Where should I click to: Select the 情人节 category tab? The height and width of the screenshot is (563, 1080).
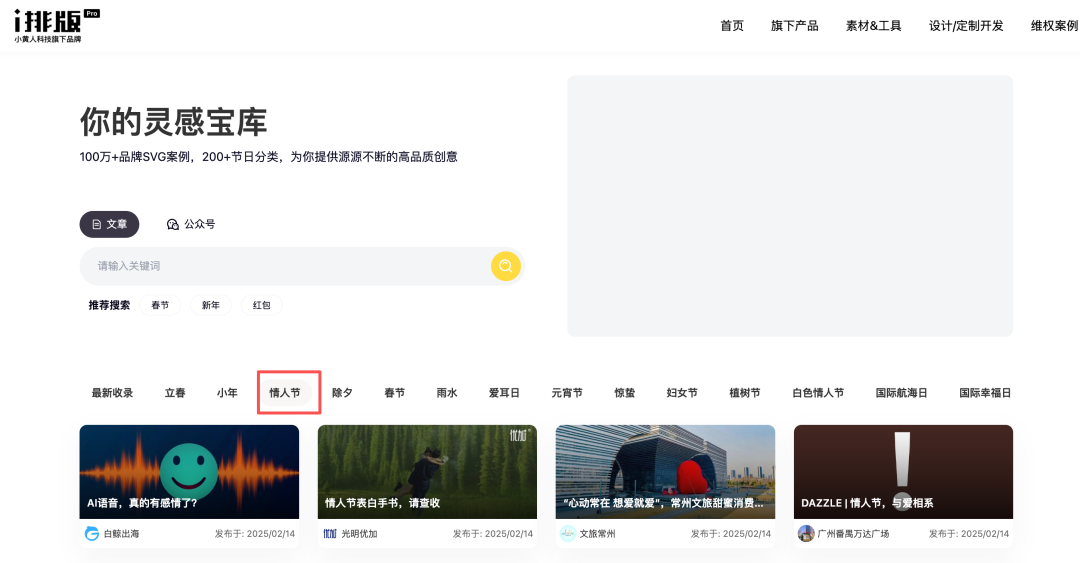click(285, 393)
